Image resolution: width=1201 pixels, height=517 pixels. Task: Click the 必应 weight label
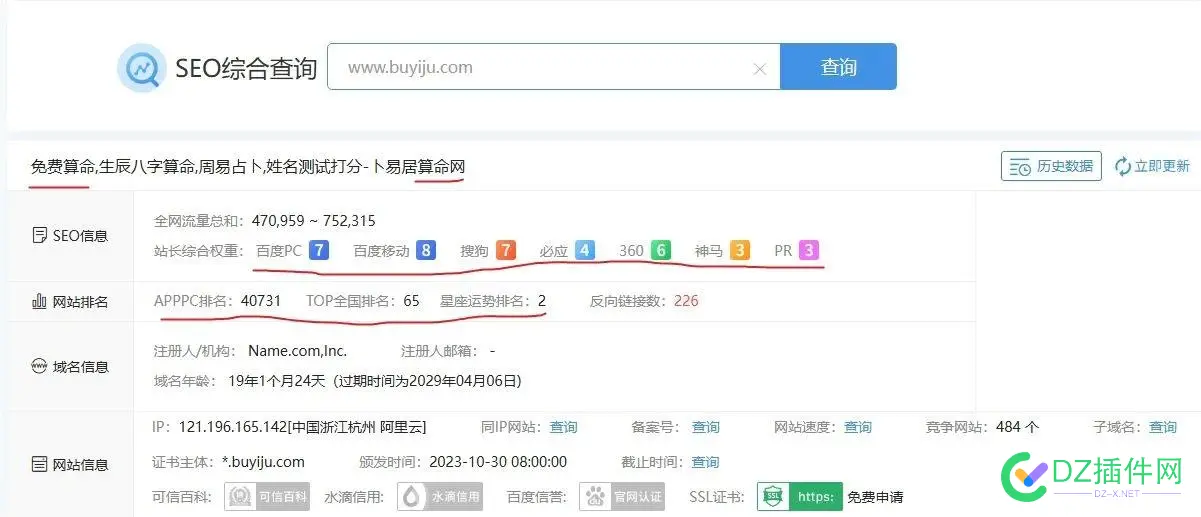click(553, 251)
